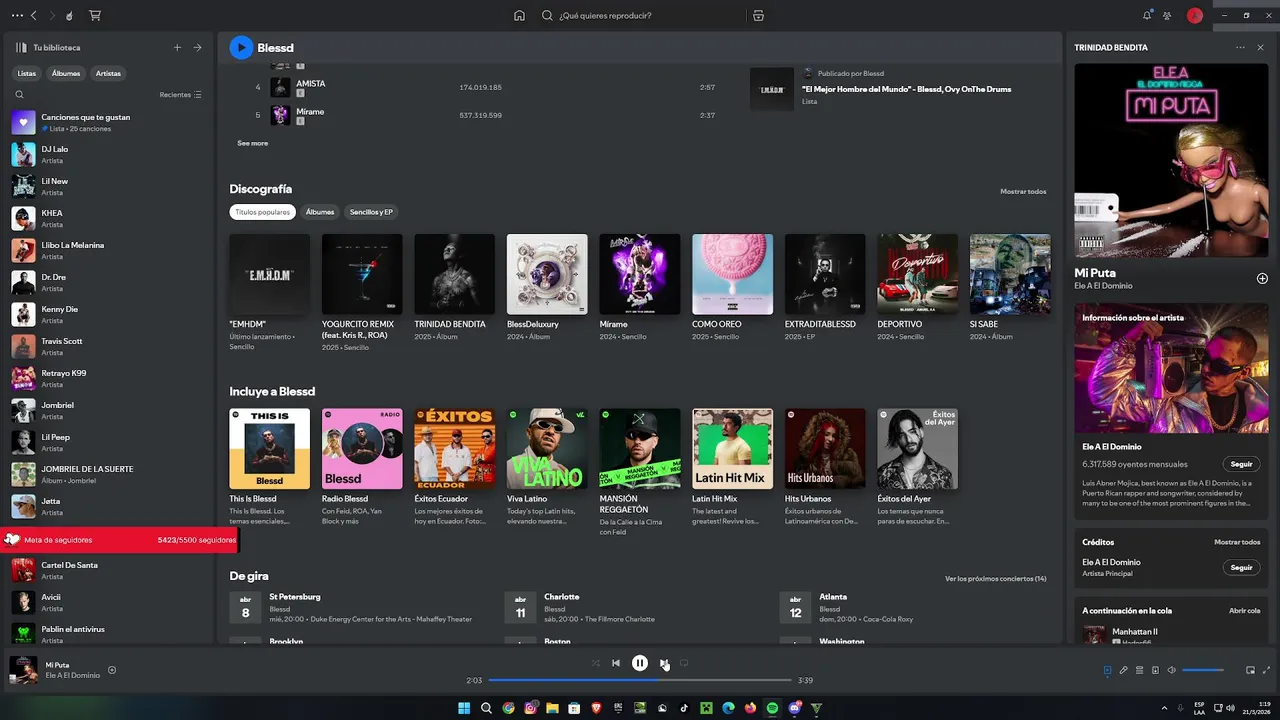Follow Ele A El Dominio in artist info
Image resolution: width=1280 pixels, height=720 pixels.
pyautogui.click(x=1241, y=464)
